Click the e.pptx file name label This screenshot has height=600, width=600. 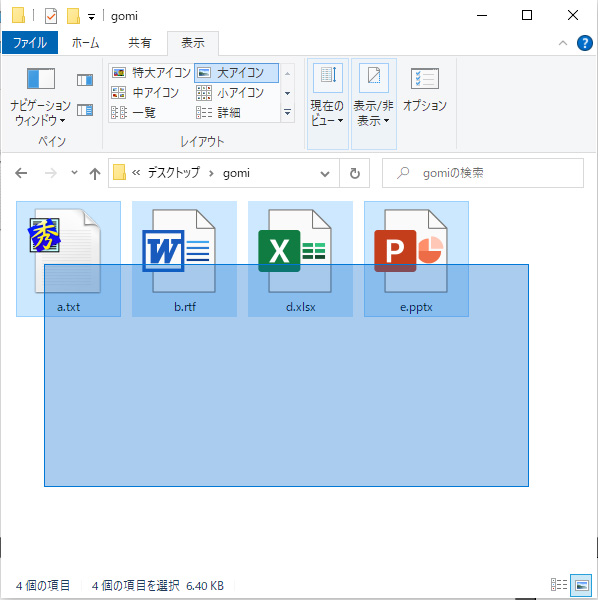coord(416,307)
